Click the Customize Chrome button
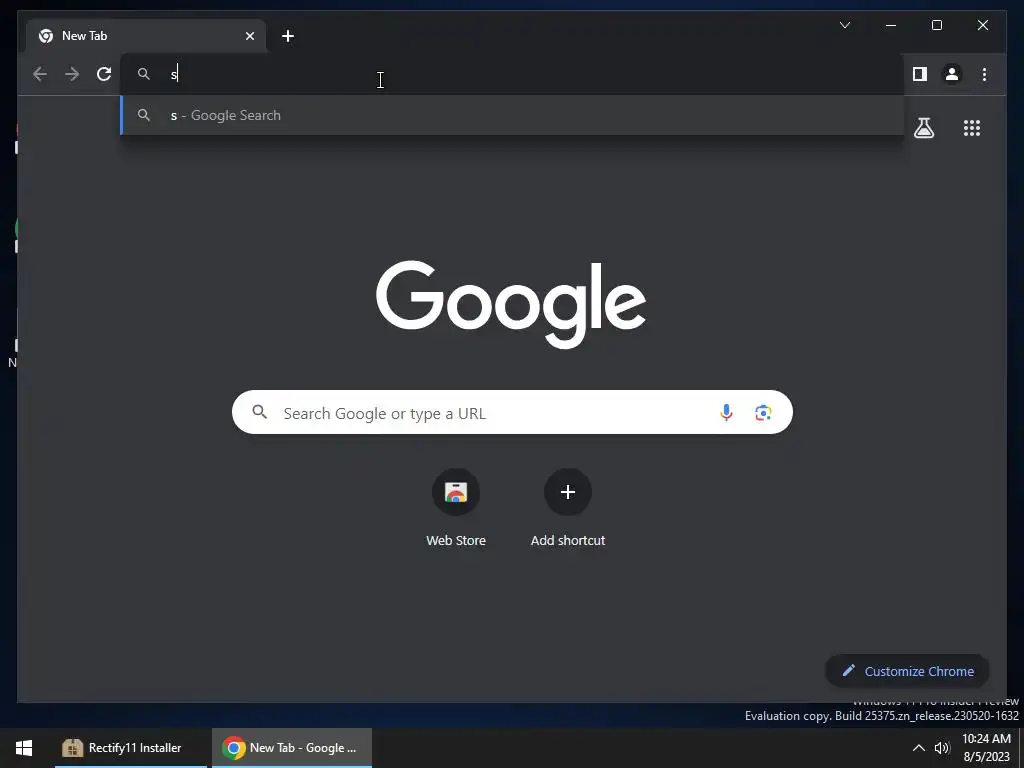Screen dimensions: 1024x768 pos(908,671)
